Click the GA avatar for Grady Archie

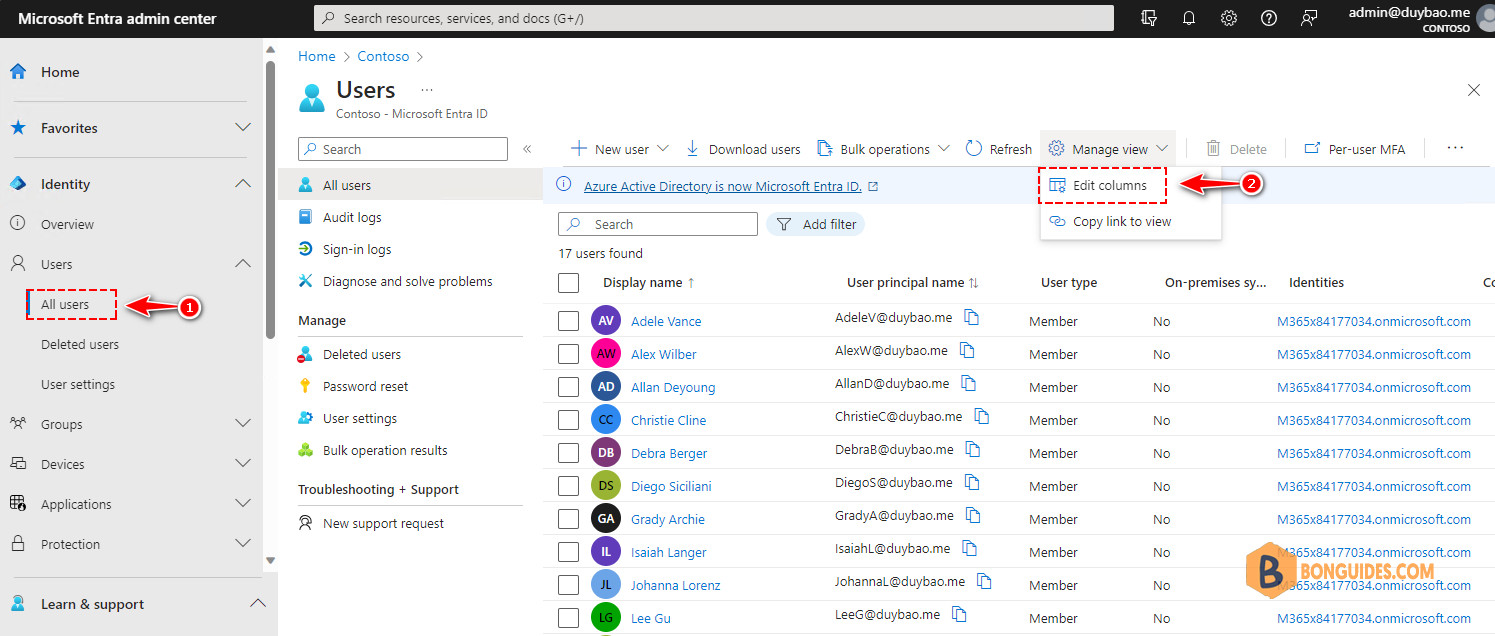click(606, 519)
